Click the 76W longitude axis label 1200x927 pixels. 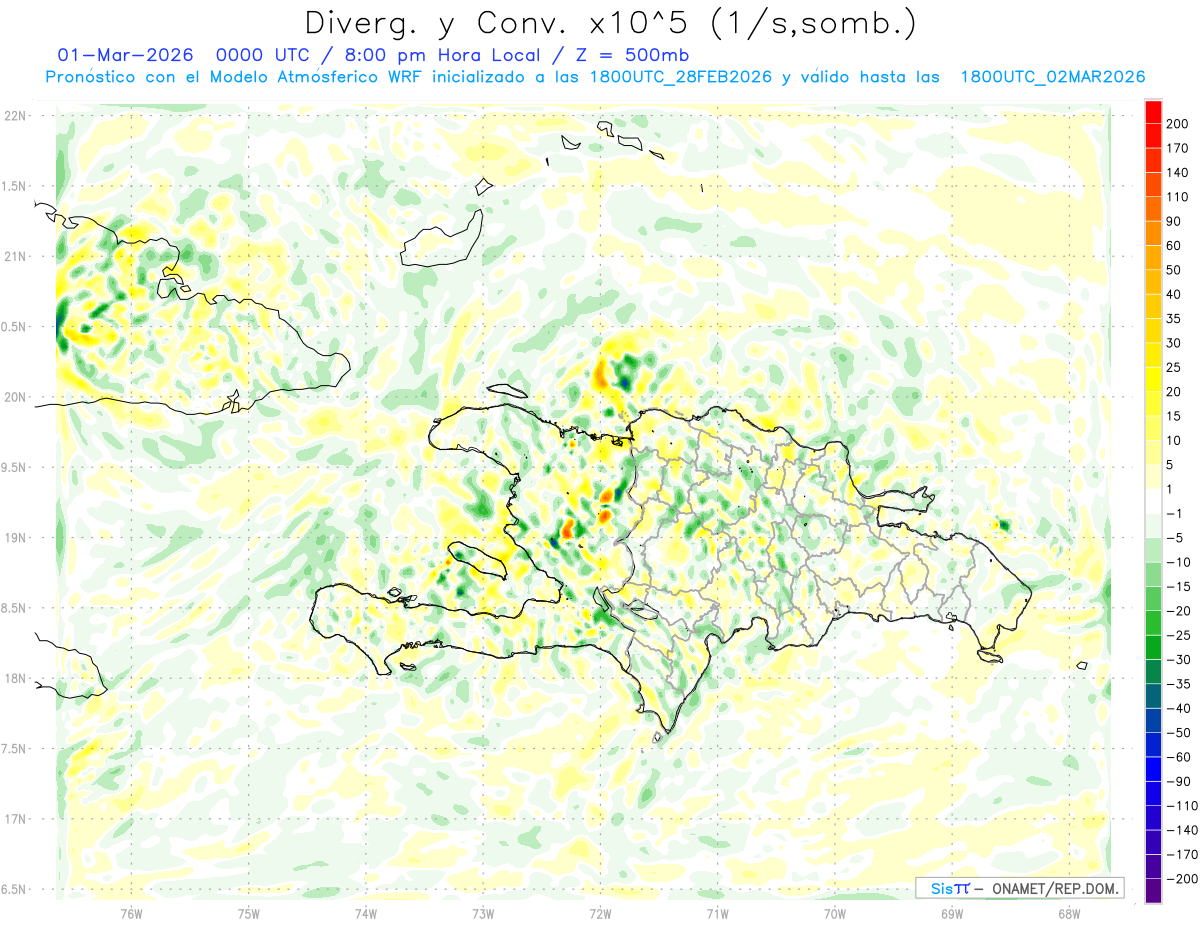[x=131, y=913]
